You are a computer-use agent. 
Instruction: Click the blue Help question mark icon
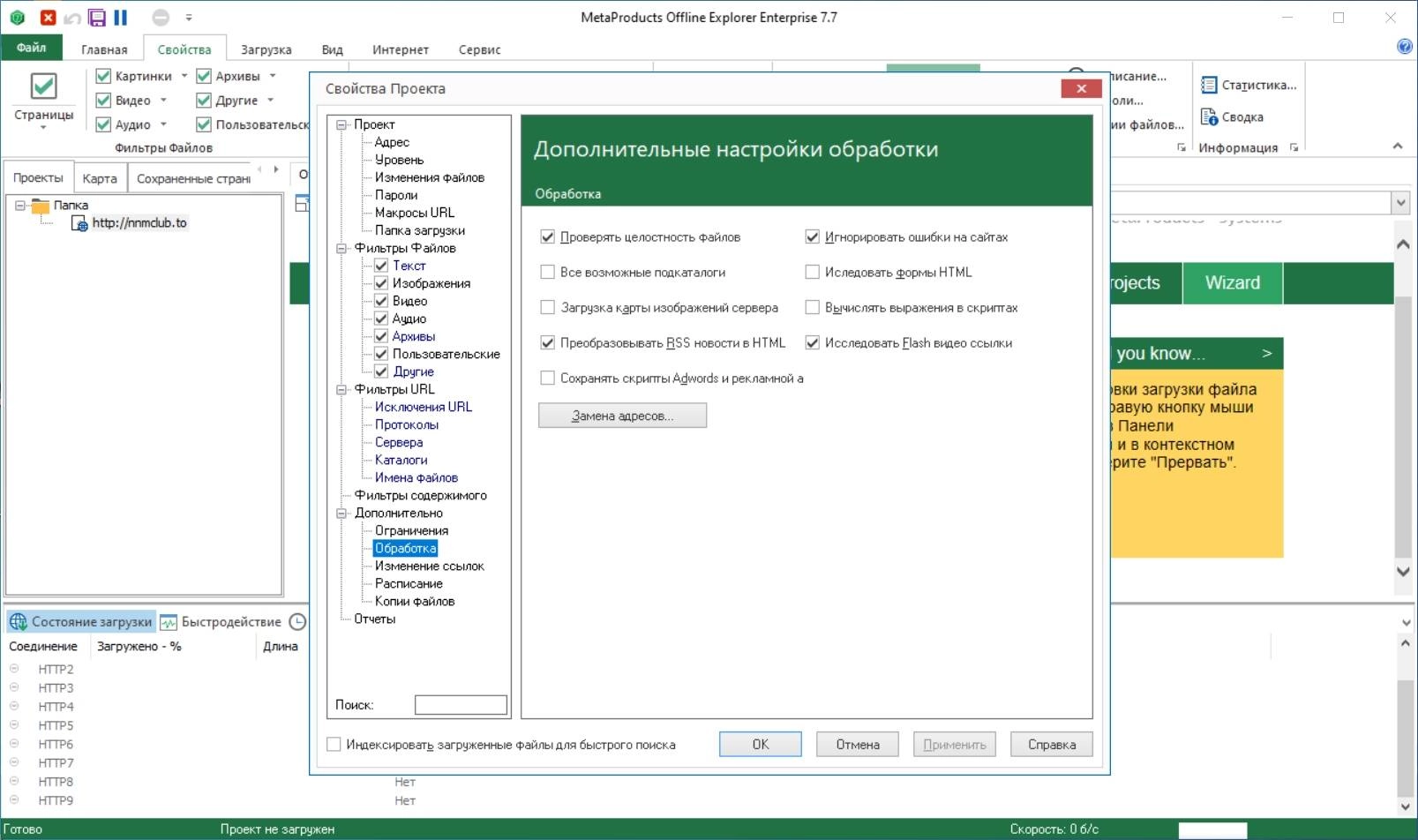(x=1405, y=47)
